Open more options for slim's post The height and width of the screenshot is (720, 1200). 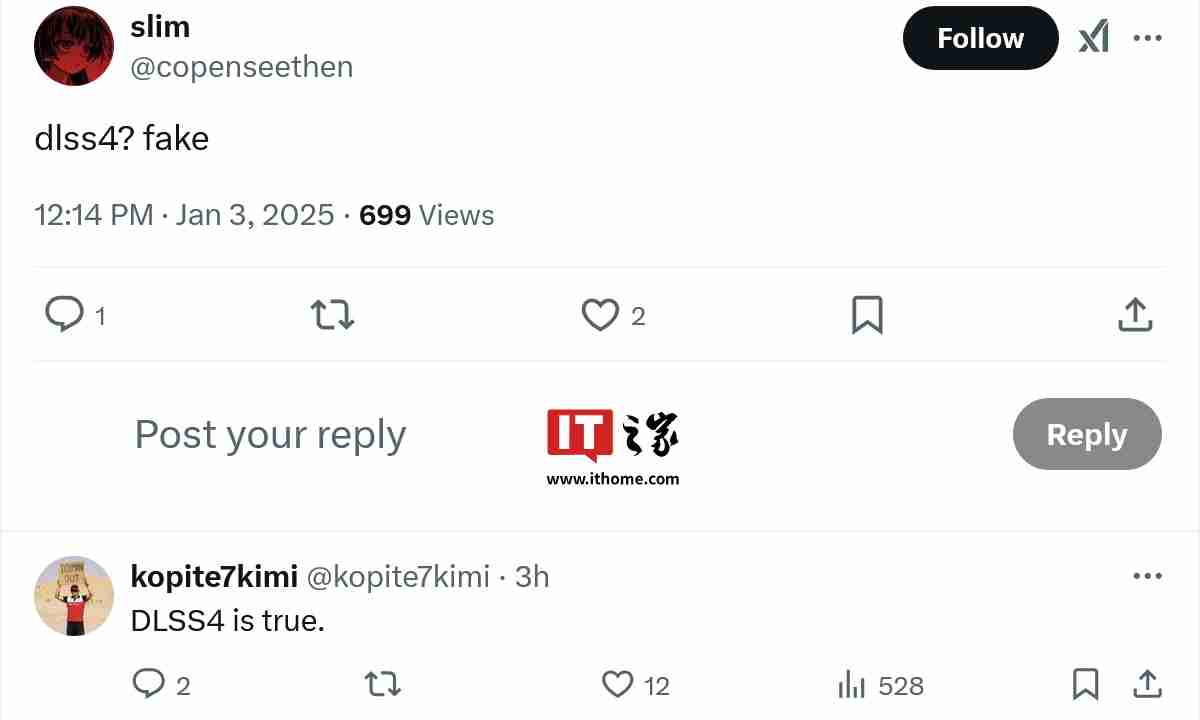1147,39
